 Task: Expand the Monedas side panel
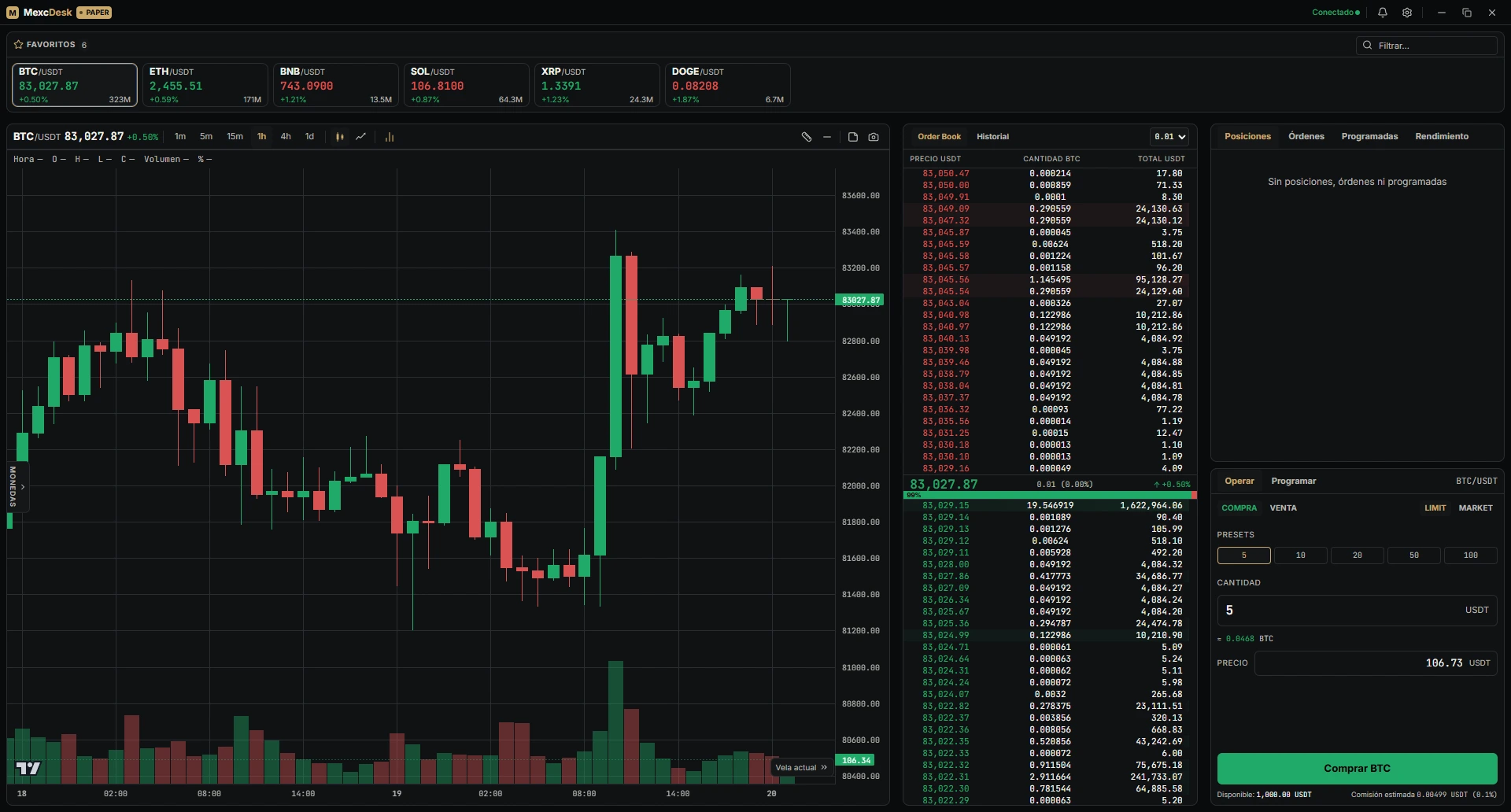coord(17,486)
